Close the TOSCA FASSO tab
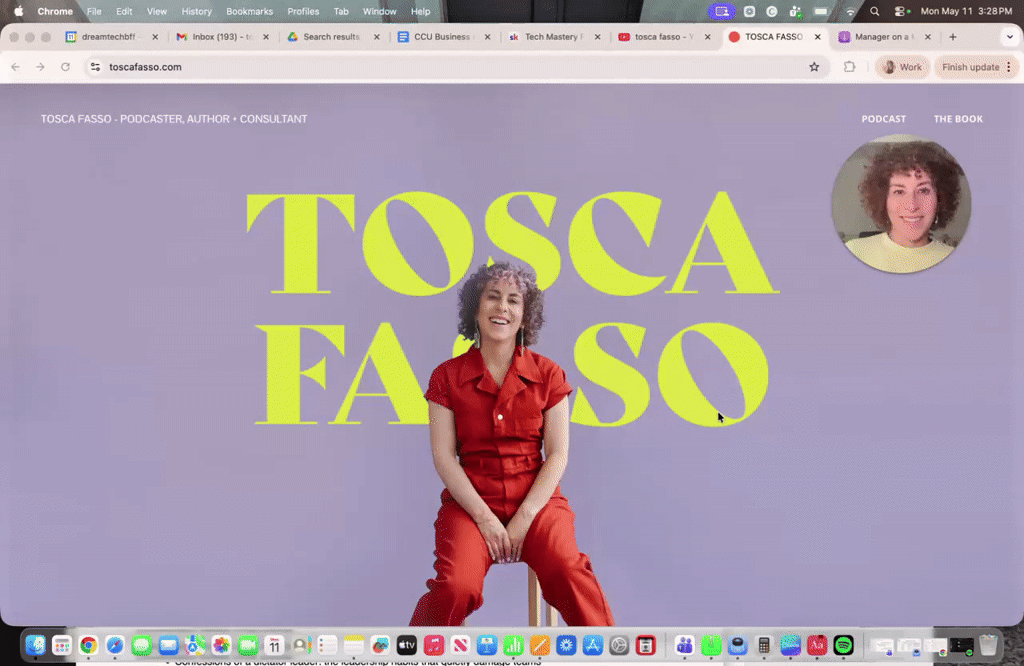The width and height of the screenshot is (1024, 666). tap(818, 37)
